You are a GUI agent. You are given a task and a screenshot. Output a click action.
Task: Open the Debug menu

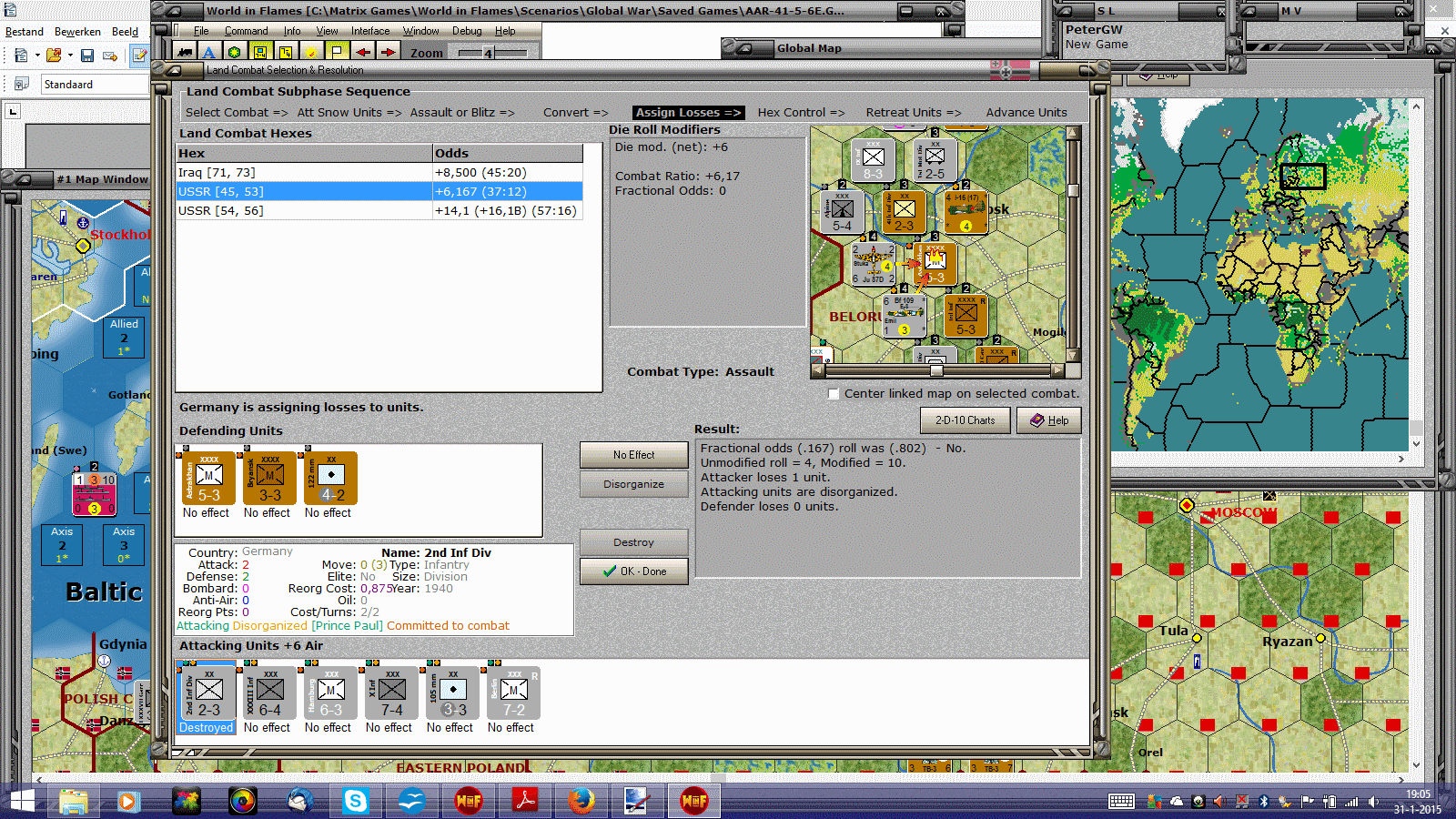coord(467,31)
